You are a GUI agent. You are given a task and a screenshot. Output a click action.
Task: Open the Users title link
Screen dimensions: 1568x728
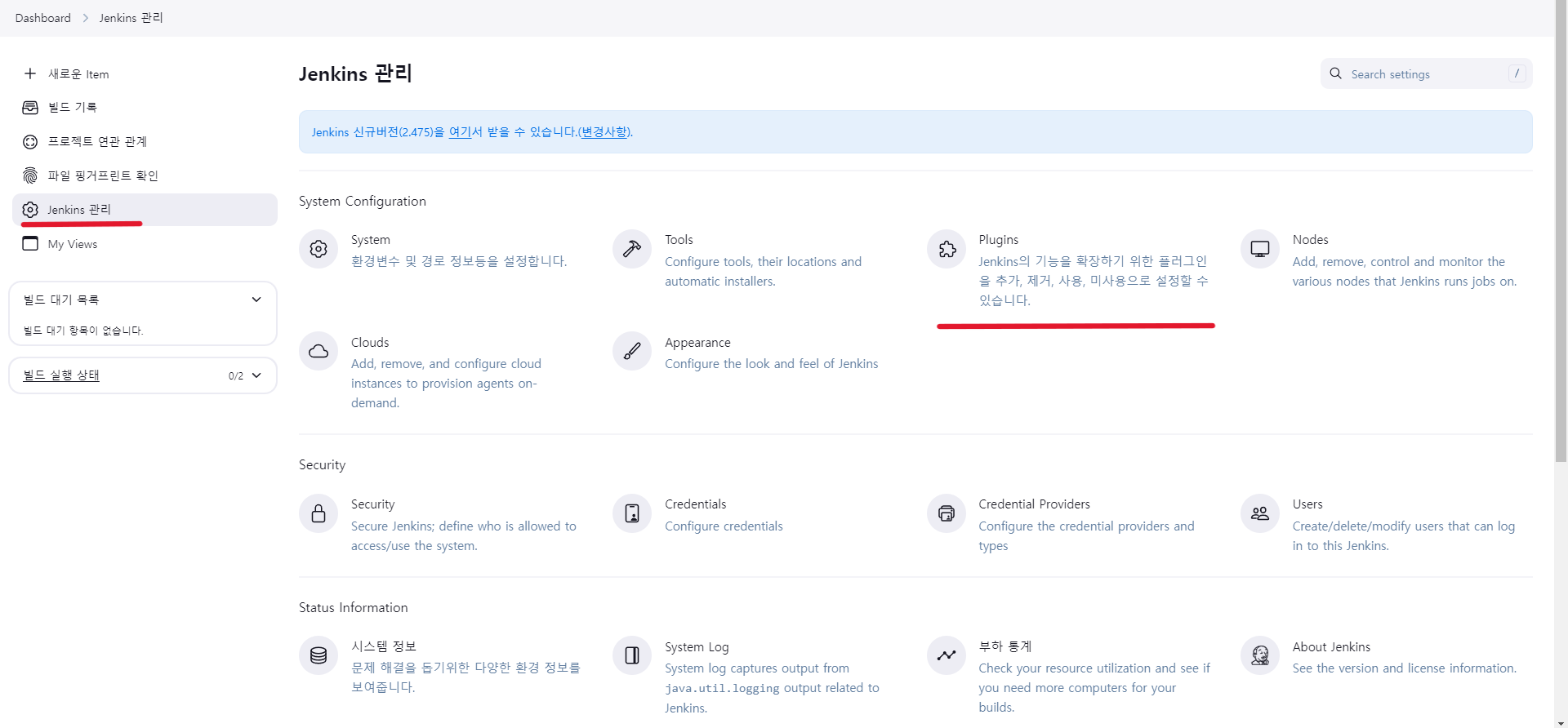pos(1307,504)
